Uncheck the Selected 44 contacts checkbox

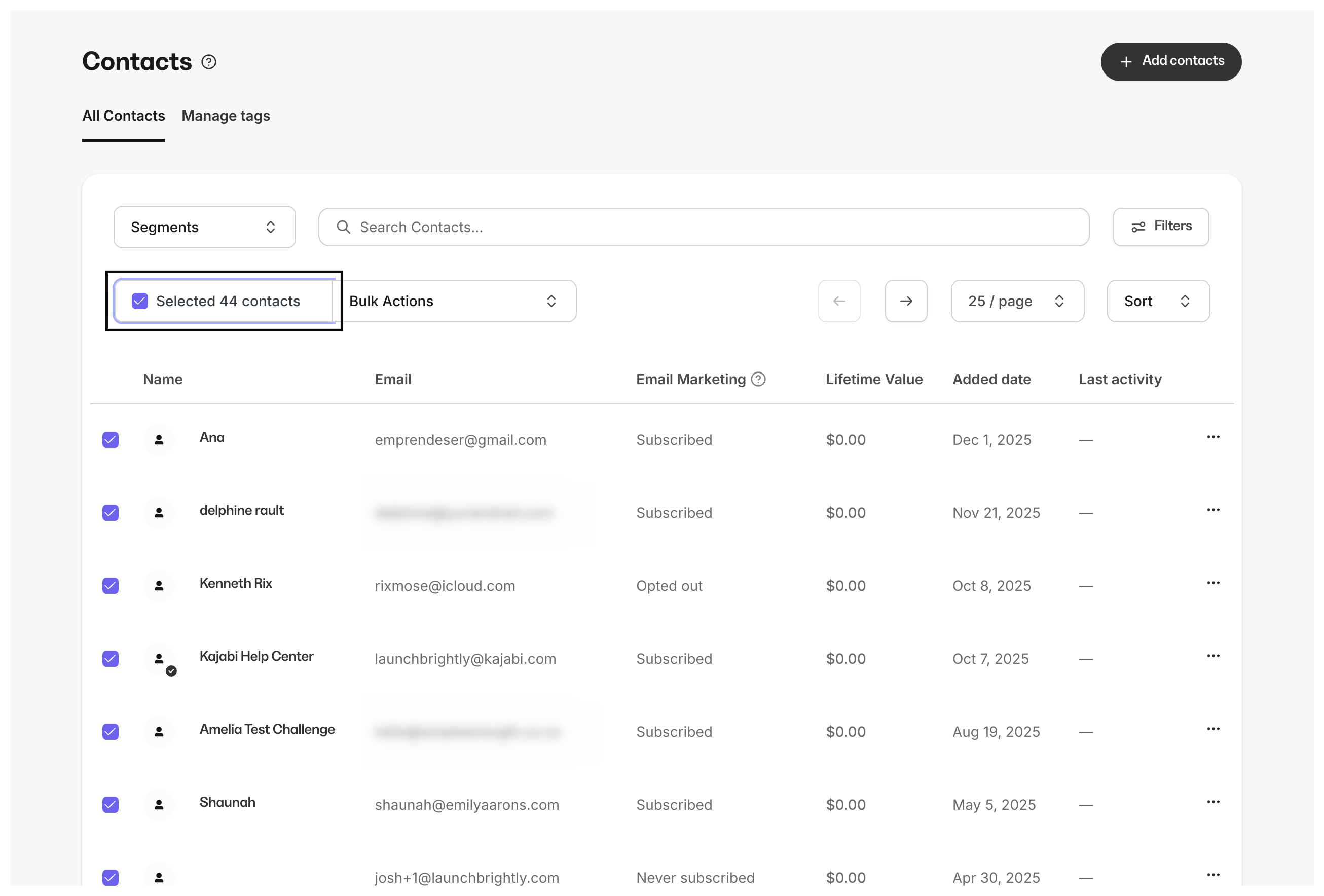coord(139,301)
